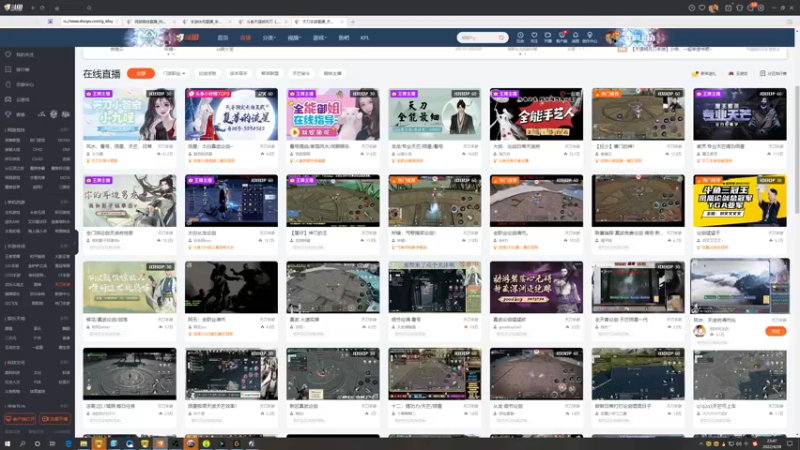Open the 视频 dropdown in the top navigation
This screenshot has height=450, width=800.
(x=294, y=38)
